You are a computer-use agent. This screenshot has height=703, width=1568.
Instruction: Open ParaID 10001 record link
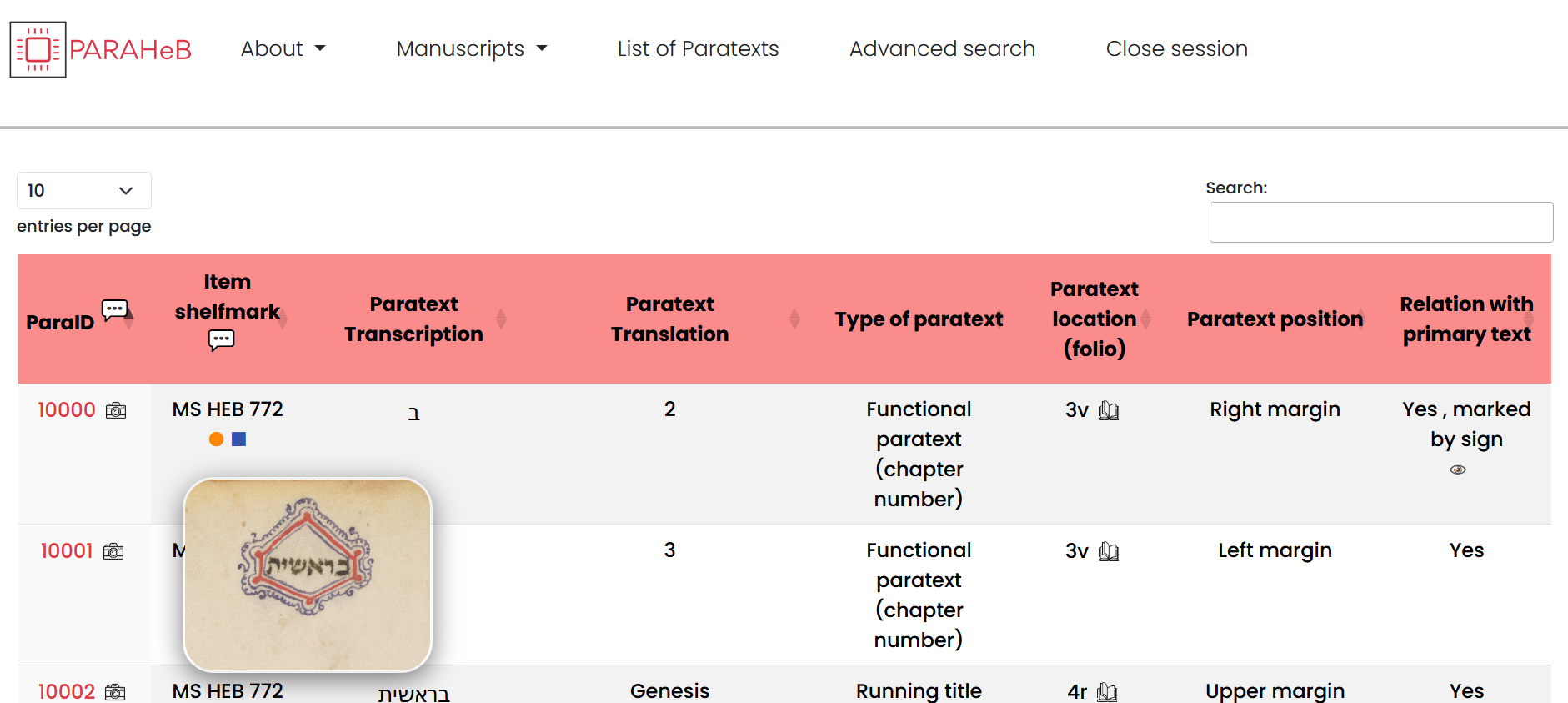click(67, 551)
